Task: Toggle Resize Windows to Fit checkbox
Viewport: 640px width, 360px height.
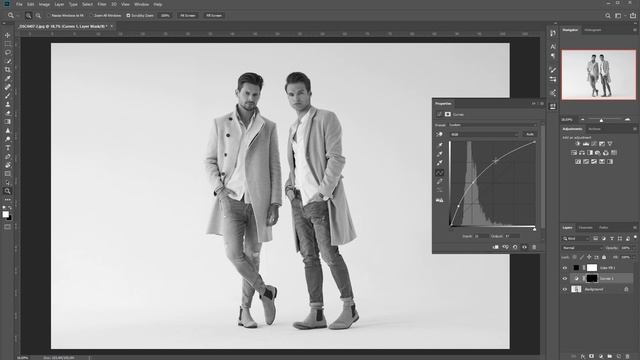Action: pyautogui.click(x=49, y=16)
